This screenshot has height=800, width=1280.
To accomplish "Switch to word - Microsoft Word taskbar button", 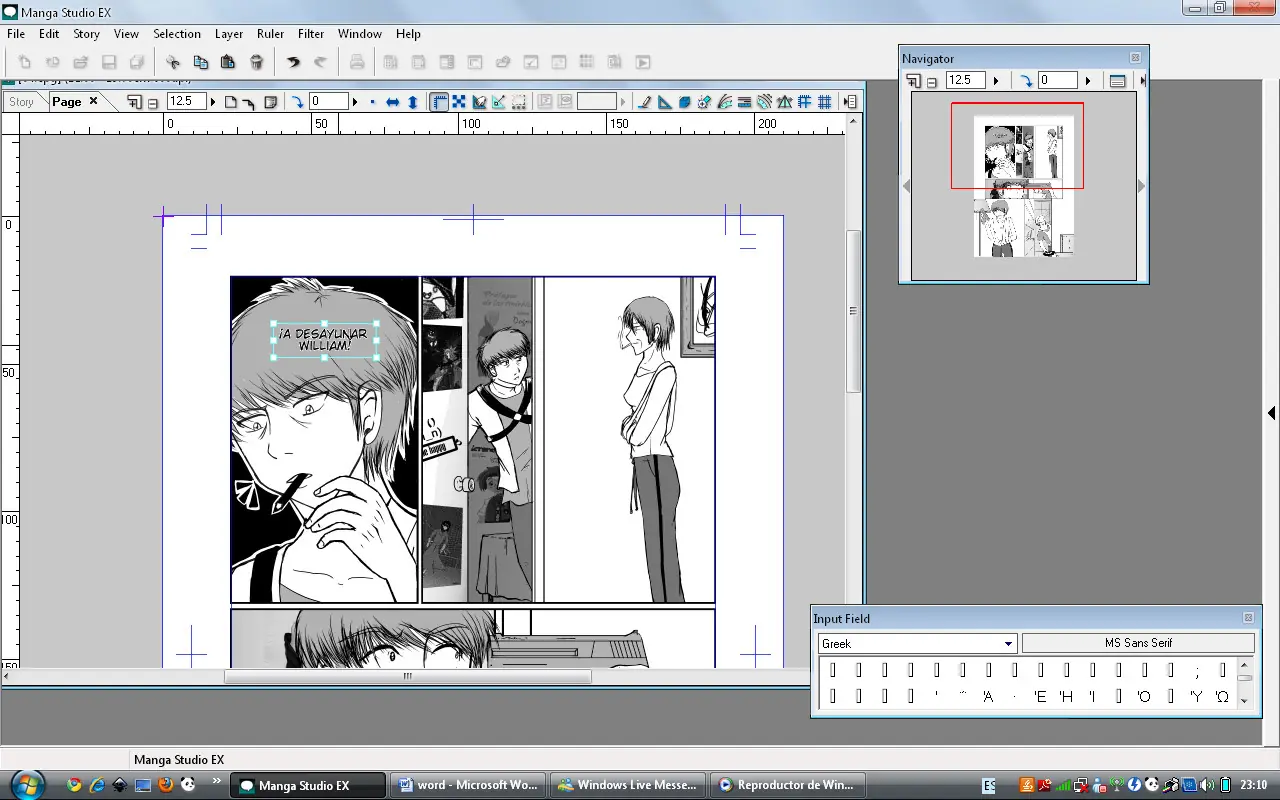I will (468, 785).
